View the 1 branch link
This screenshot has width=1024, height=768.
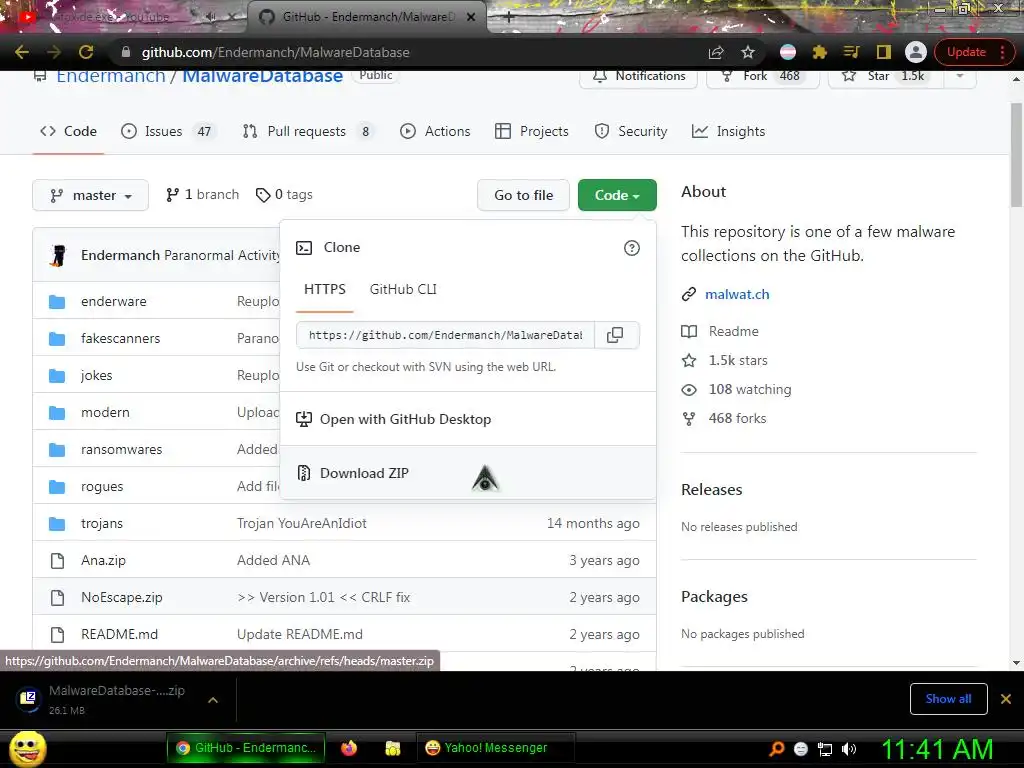pyautogui.click(x=202, y=195)
